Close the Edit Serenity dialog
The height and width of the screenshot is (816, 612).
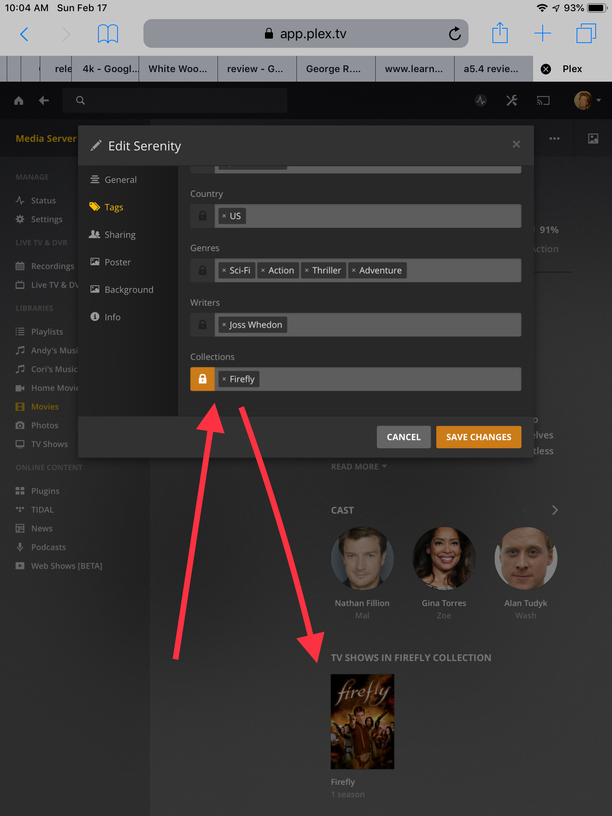516,144
